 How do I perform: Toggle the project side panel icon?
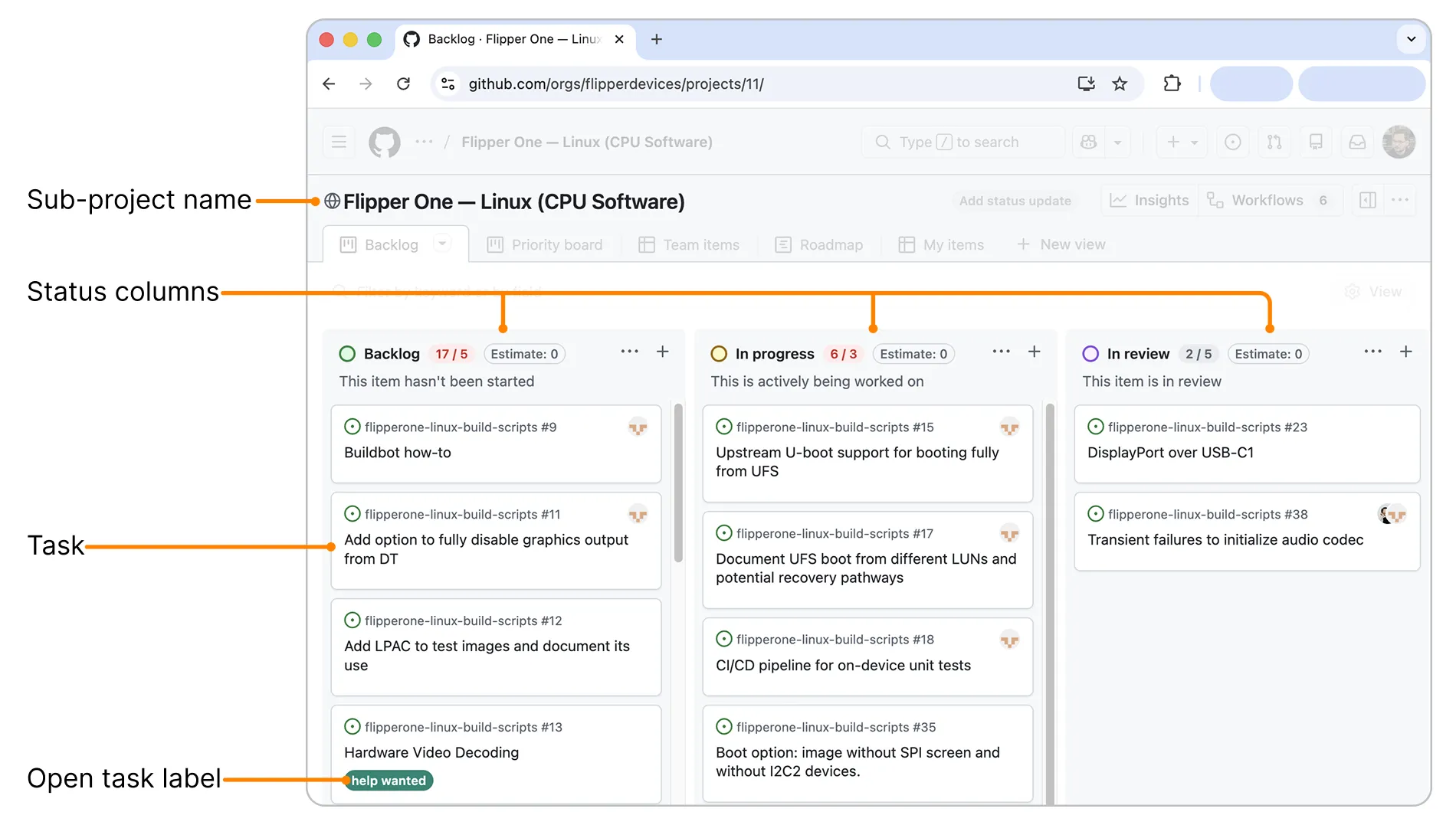click(1368, 201)
